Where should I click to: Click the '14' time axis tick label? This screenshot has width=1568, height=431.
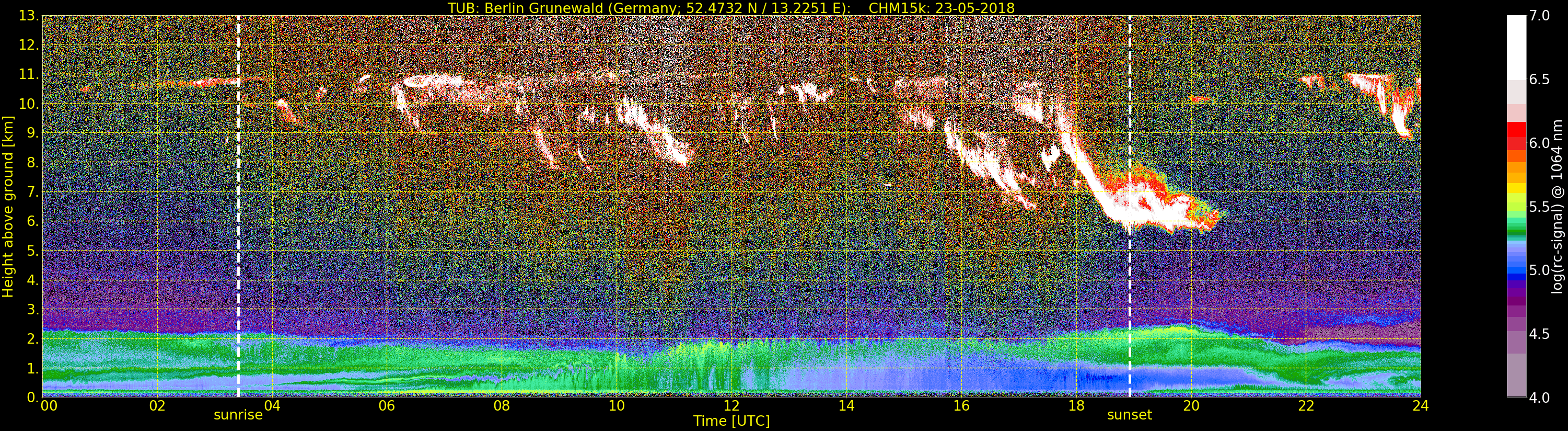(x=846, y=406)
